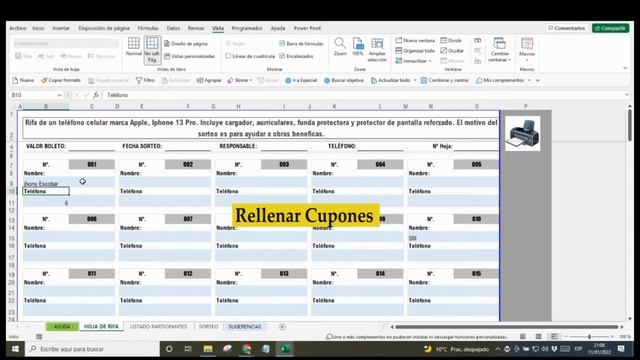Image resolution: width=640 pixels, height=360 pixels.
Task: Click the insert function fx icon
Action: [x=96, y=95]
